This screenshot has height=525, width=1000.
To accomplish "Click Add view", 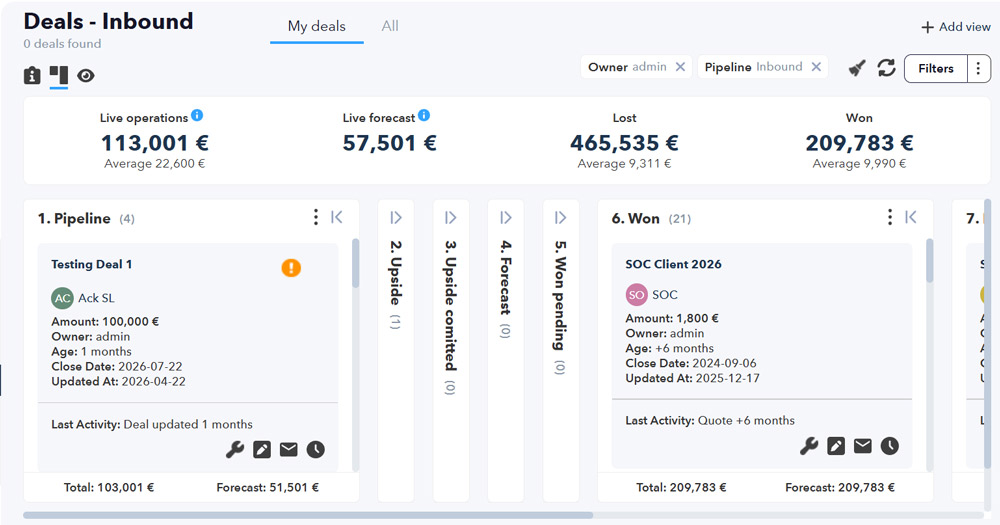I will point(955,27).
